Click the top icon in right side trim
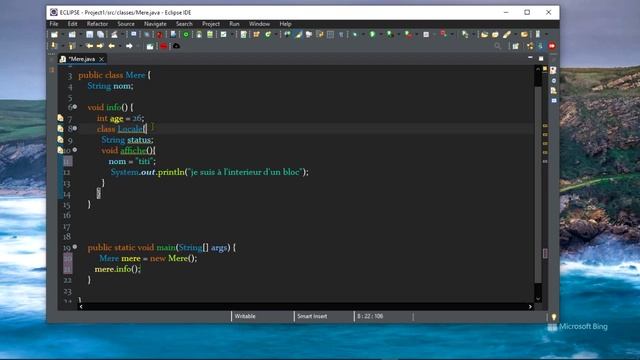Viewport: 640px width, 360px height. pyautogui.click(x=553, y=70)
